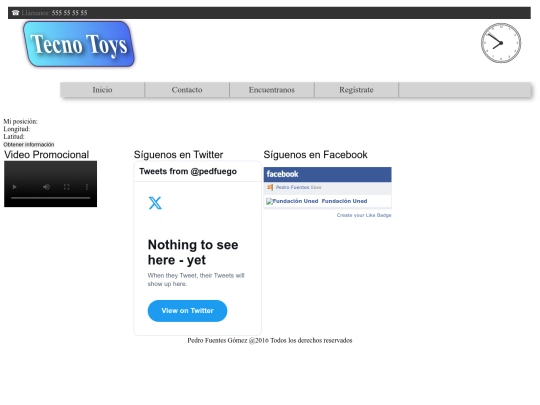Click the Nothing to see here - yet text
540x405 pixels.
pos(193,252)
